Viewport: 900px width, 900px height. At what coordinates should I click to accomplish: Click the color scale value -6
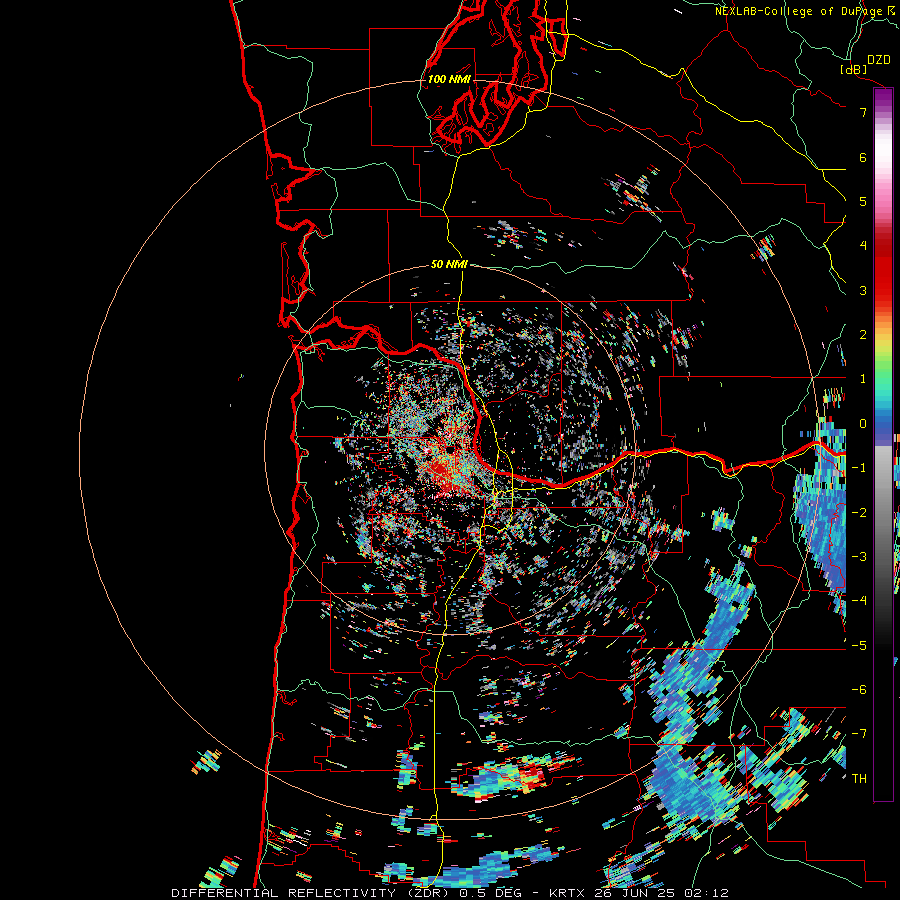859,690
